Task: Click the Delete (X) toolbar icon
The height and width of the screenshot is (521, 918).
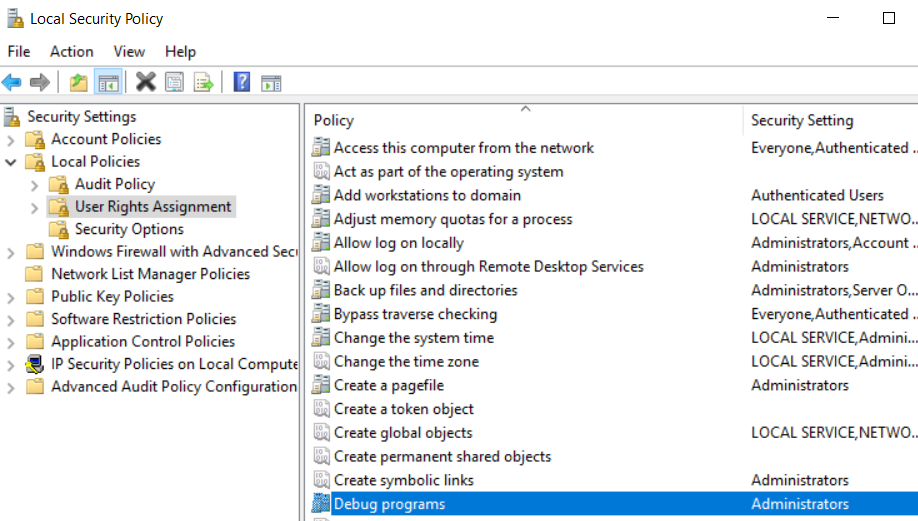Action: pyautogui.click(x=146, y=82)
